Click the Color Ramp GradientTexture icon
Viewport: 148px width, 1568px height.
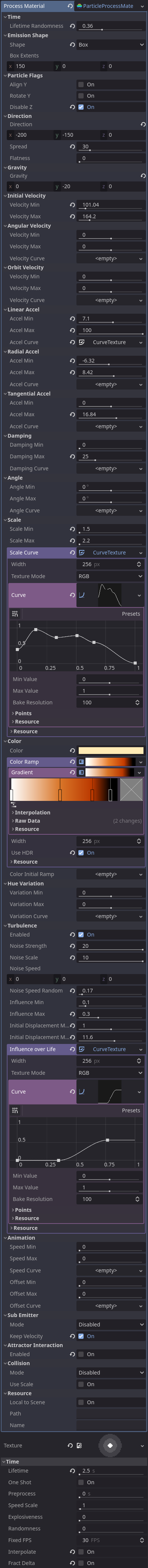pos(82,762)
